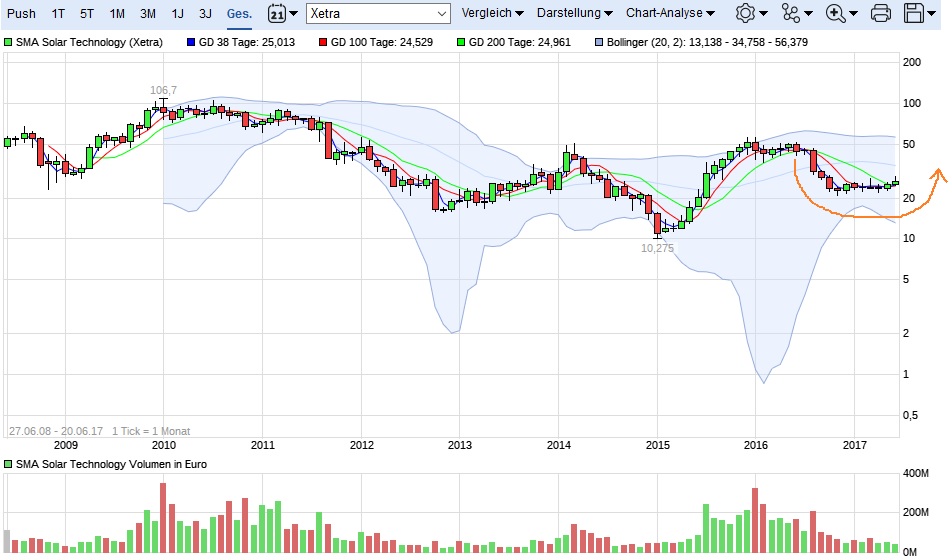Click the 1 Tick = 1 Monat text
Image resolution: width=952 pixels, height=560 pixels.
tap(151, 431)
